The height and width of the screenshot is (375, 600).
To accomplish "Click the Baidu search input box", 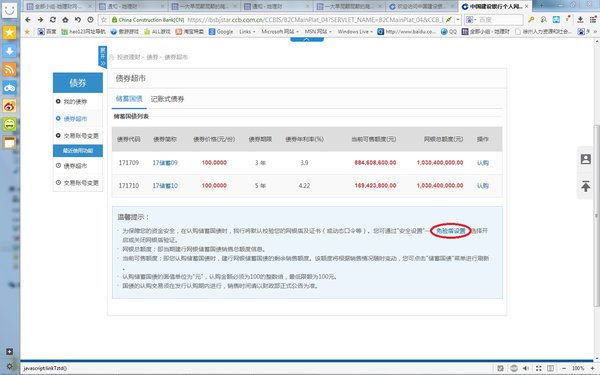I will click(x=501, y=20).
